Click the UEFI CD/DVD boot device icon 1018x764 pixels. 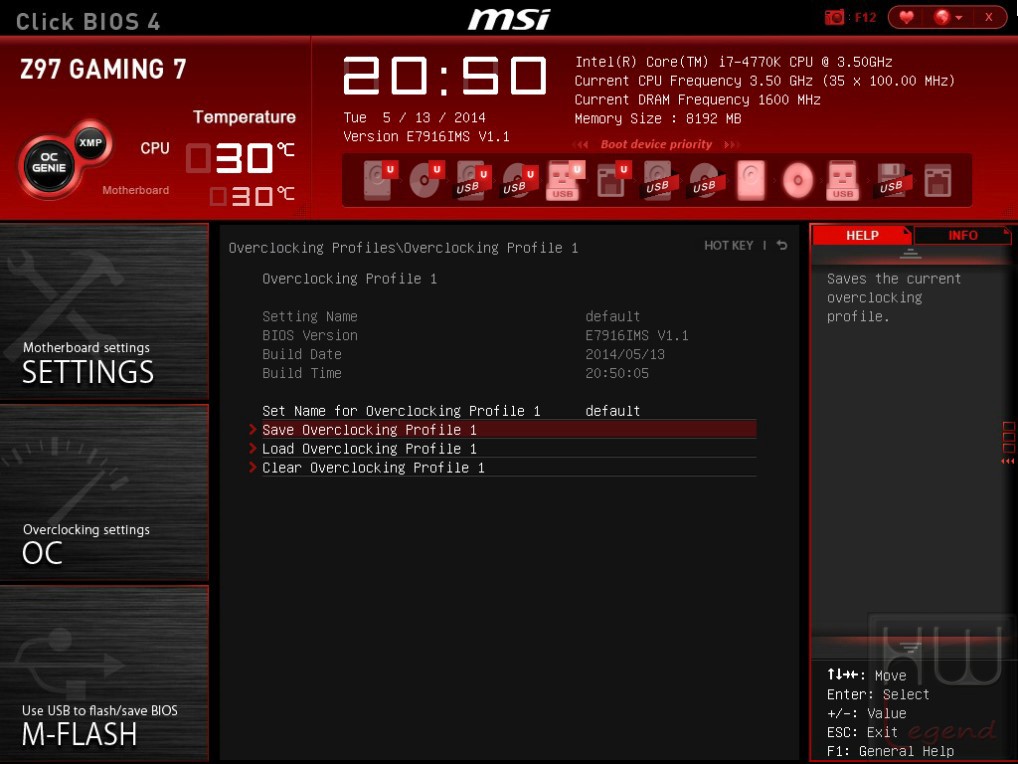tap(426, 180)
